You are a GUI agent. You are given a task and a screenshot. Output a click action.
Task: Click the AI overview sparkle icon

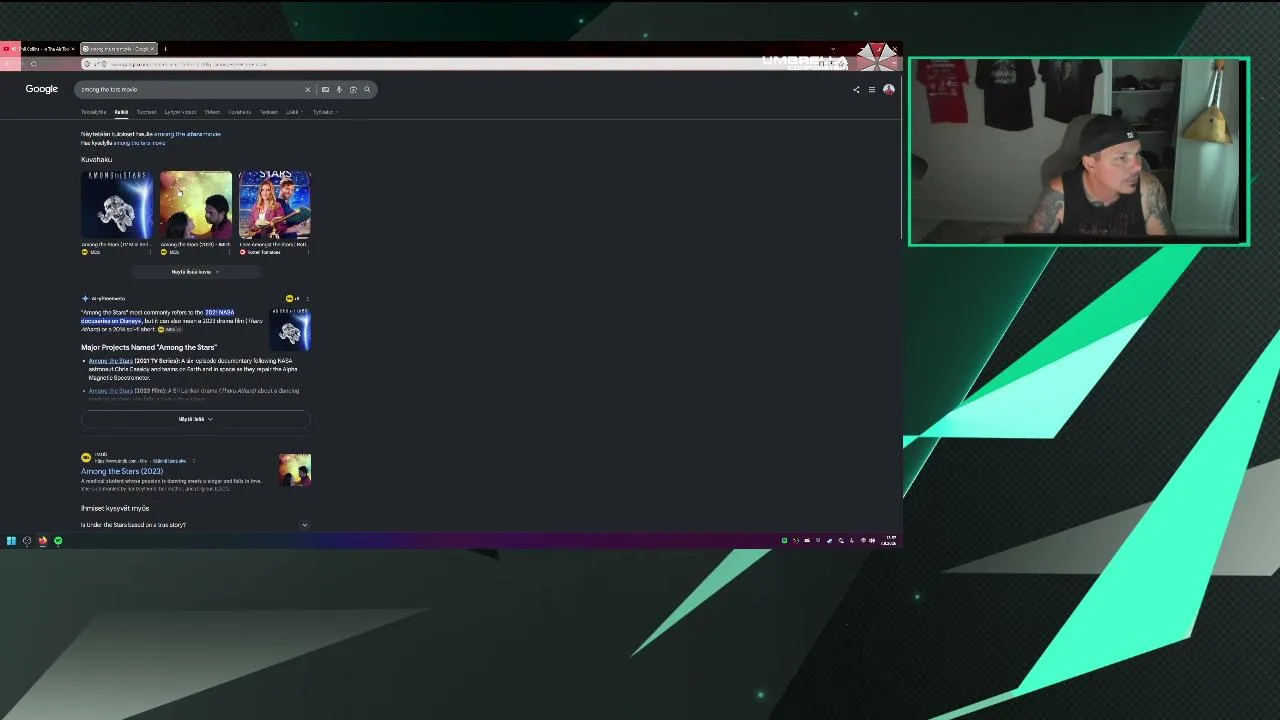click(x=85, y=298)
